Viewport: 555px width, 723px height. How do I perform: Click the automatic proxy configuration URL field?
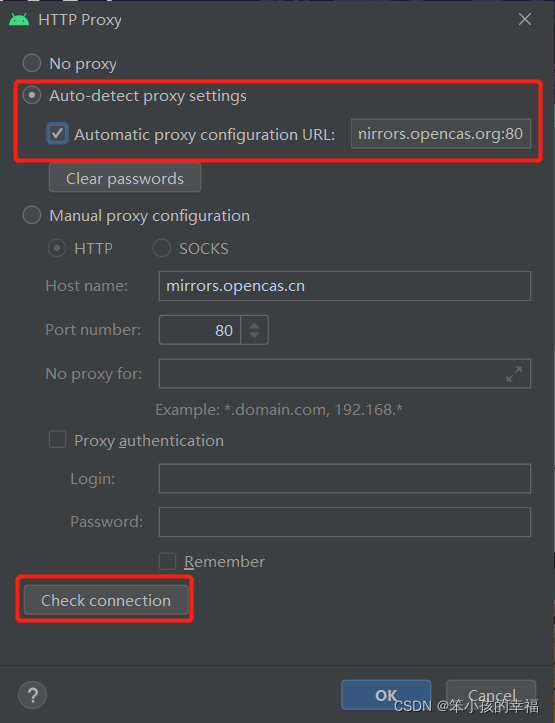441,134
